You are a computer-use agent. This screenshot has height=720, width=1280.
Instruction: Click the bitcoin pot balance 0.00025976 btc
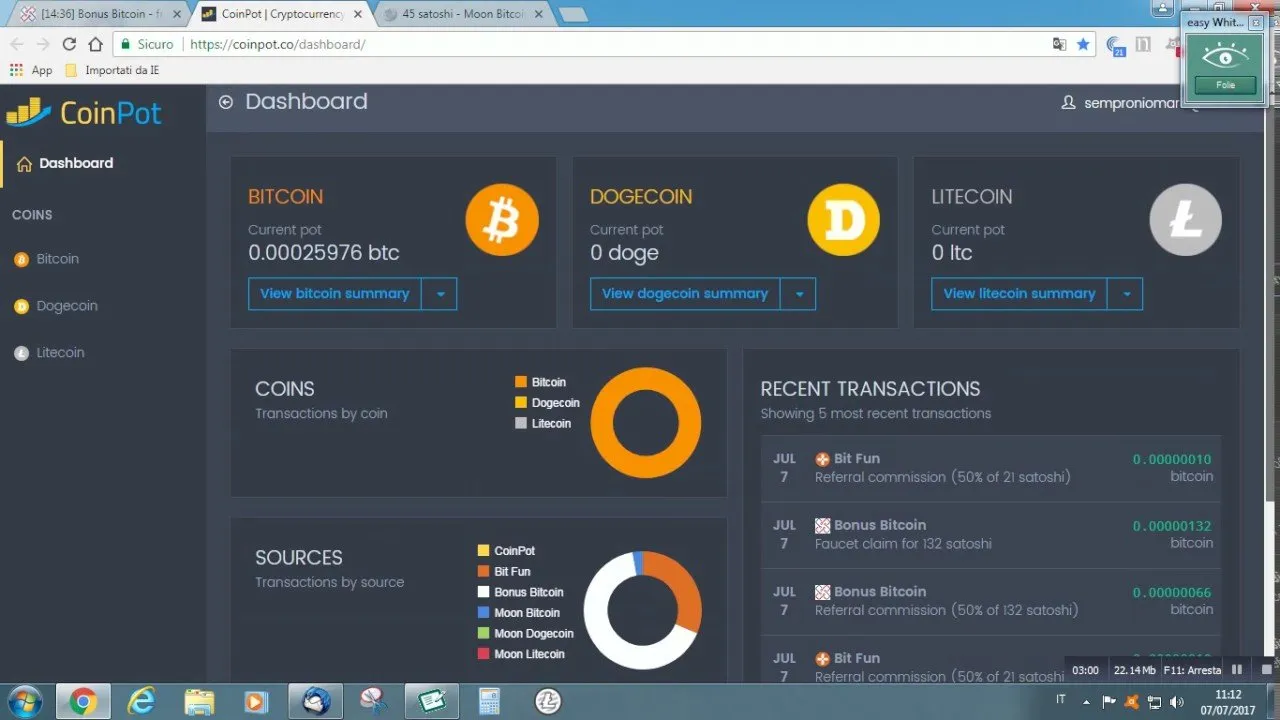324,253
